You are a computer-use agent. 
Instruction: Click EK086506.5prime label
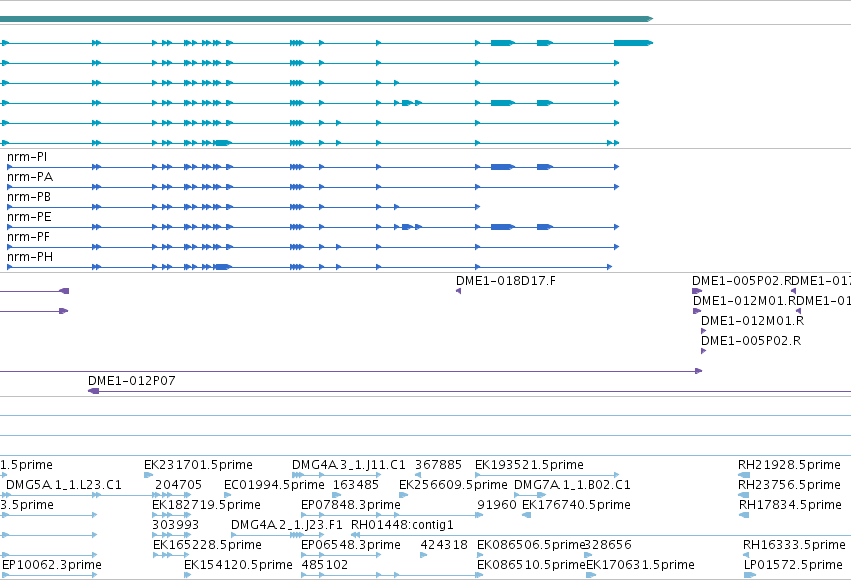click(531, 545)
